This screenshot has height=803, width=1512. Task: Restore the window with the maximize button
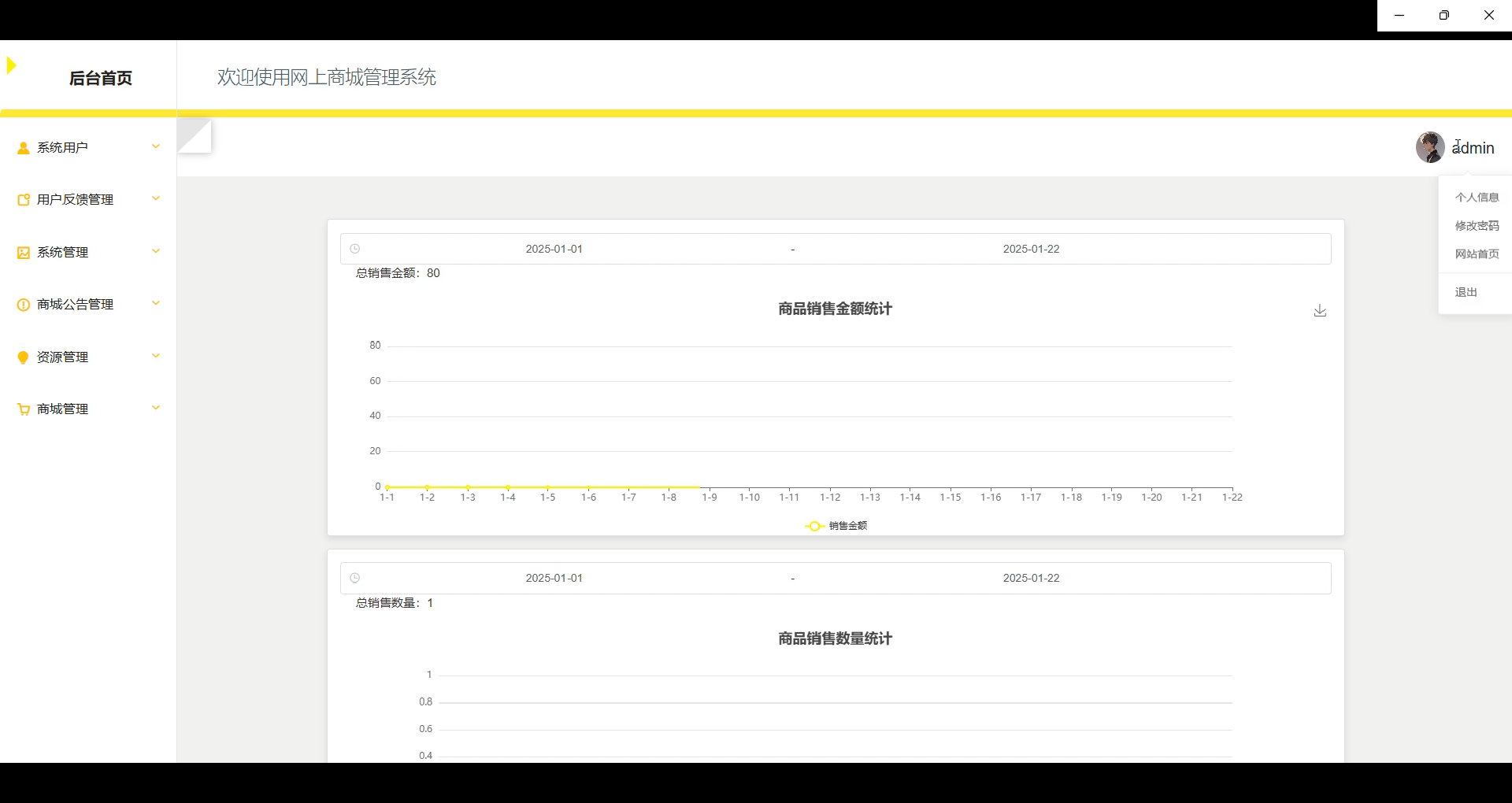click(1443, 15)
